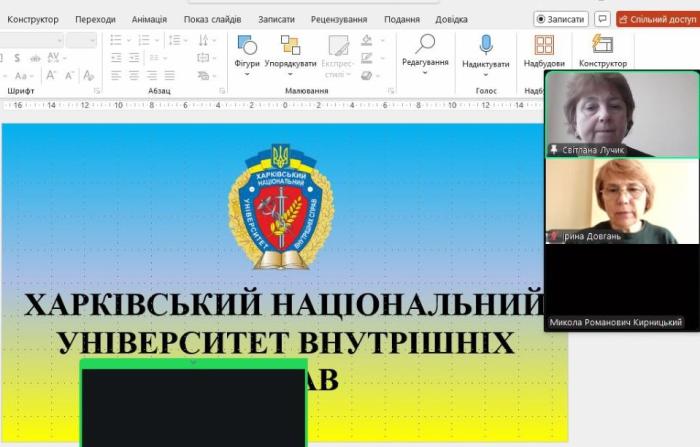Expand numbered list style arrow
Image resolution: width=700 pixels, height=447 pixels.
click(157, 41)
